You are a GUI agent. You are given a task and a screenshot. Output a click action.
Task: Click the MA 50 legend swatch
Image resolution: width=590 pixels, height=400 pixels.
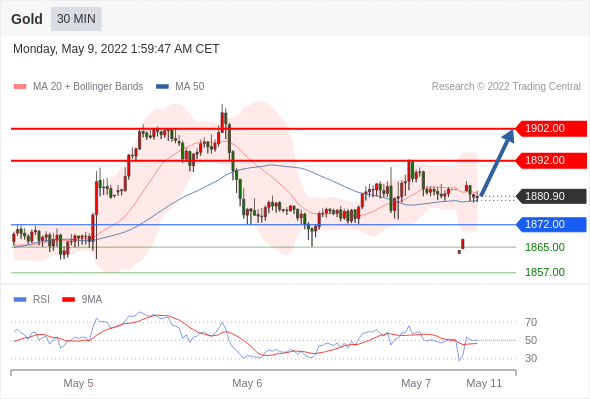coord(162,87)
